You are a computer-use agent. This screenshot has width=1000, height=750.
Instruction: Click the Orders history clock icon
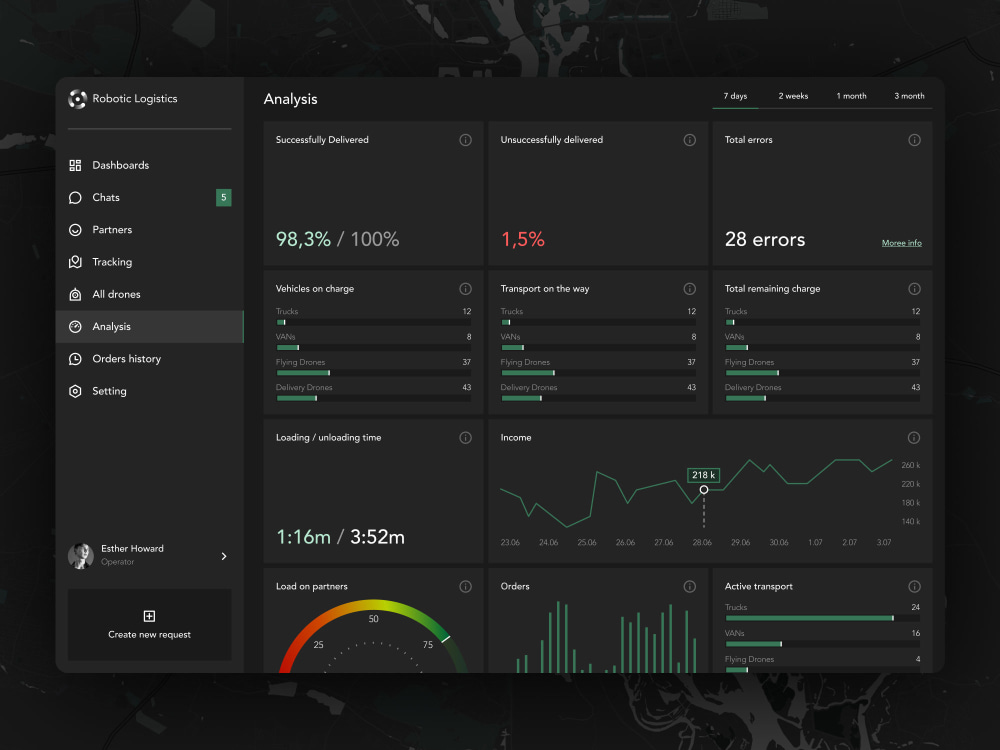click(75, 359)
